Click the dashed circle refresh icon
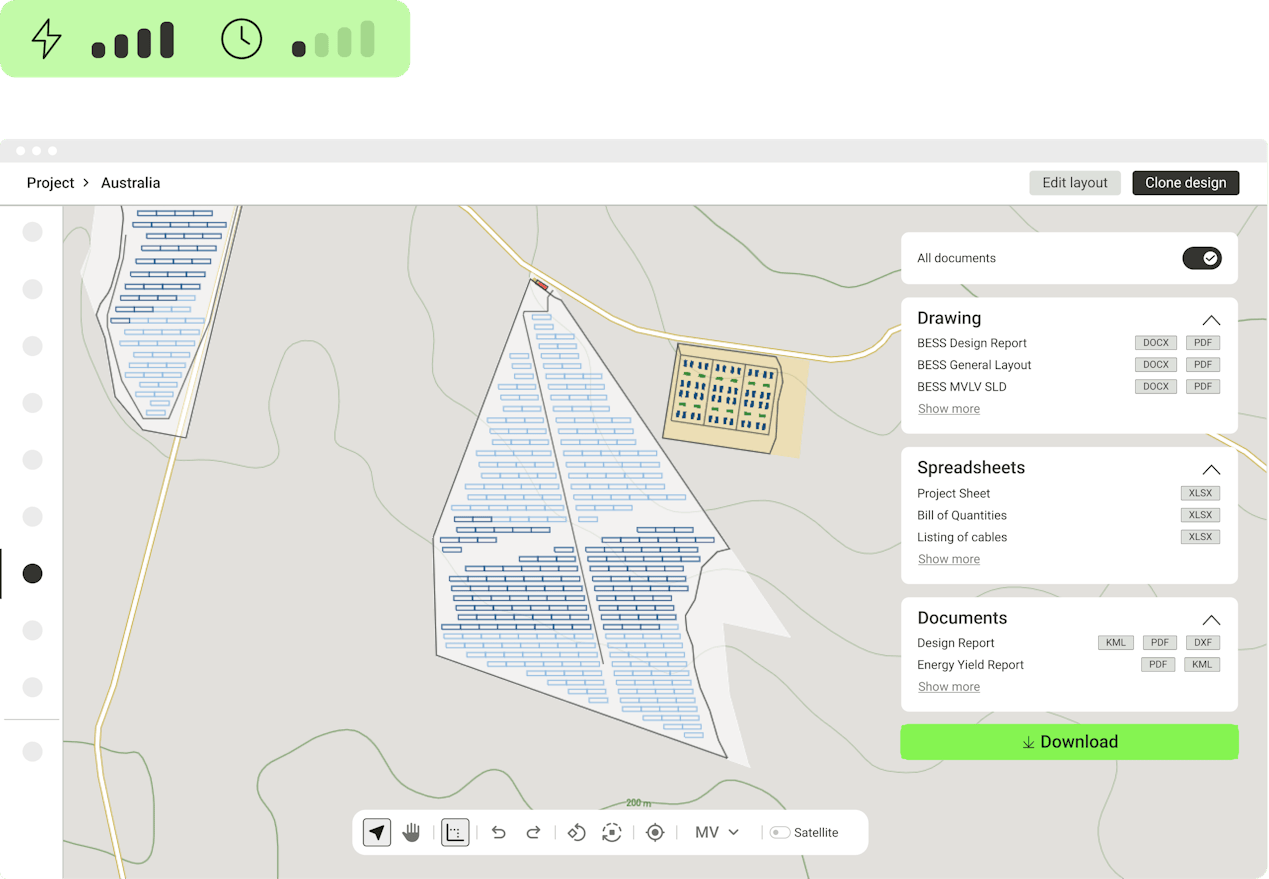Viewport: 1269px width, 879px height. tap(612, 832)
